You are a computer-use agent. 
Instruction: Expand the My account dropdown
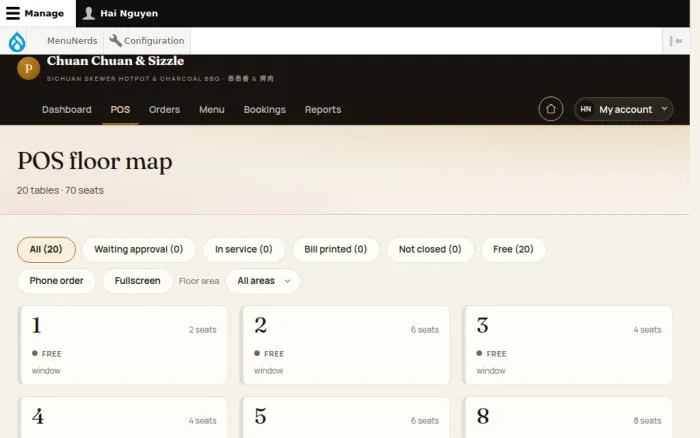[623, 109]
